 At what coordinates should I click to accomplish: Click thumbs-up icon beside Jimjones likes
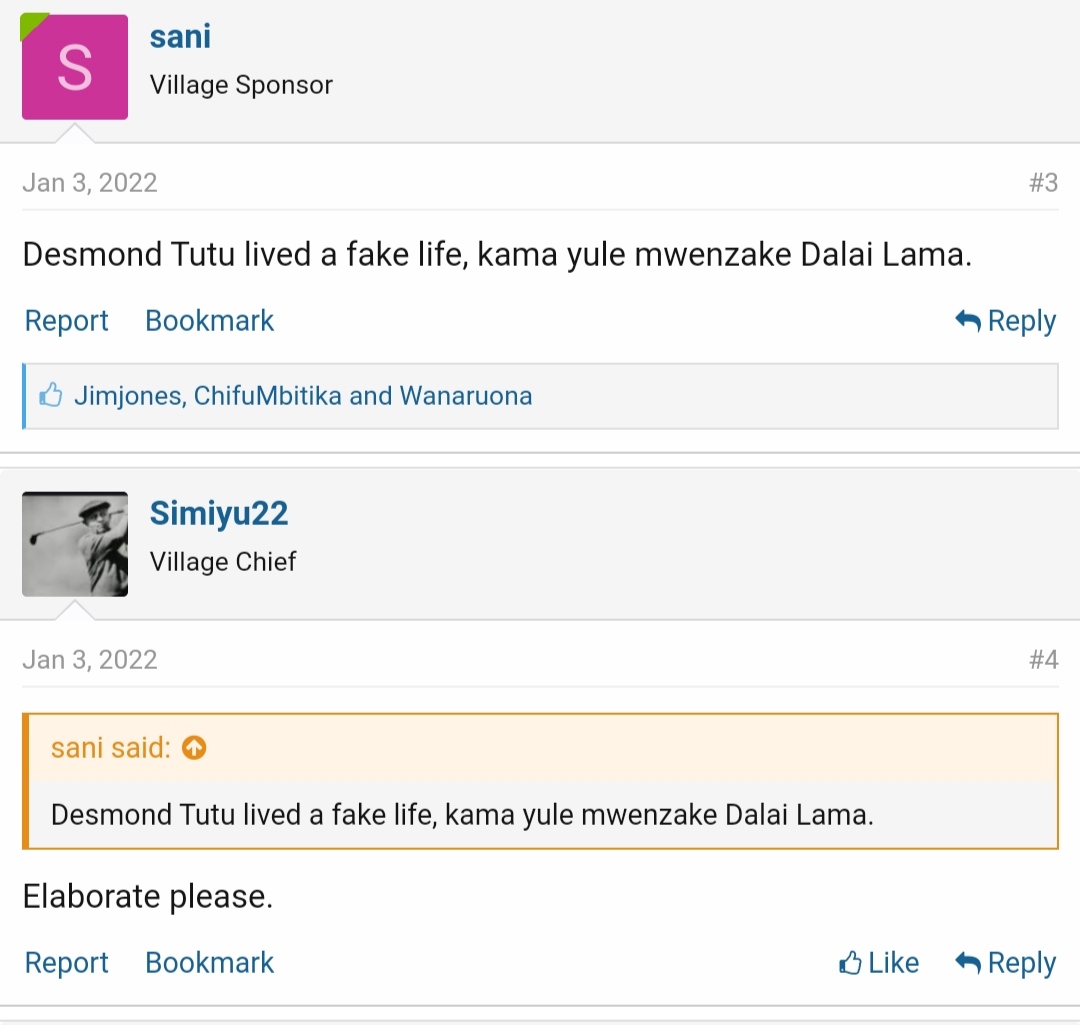click(x=51, y=396)
